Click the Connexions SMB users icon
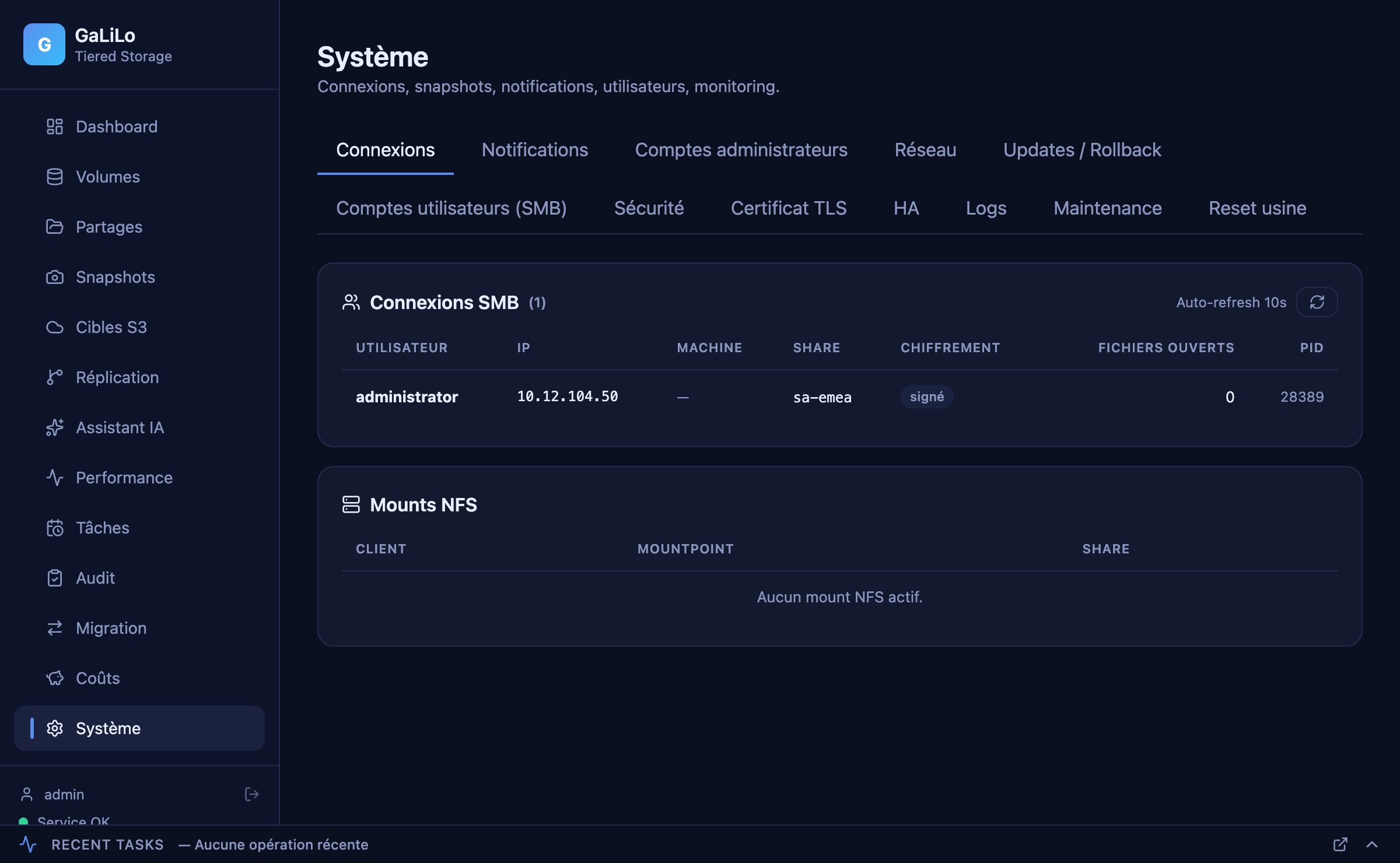Screen dimensions: 1400x863 click(x=351, y=302)
